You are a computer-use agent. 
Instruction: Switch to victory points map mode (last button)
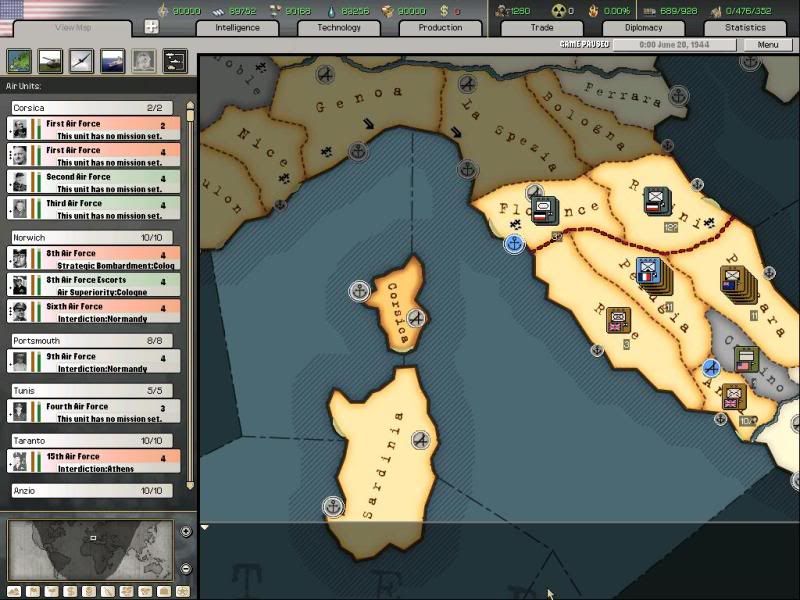183,591
